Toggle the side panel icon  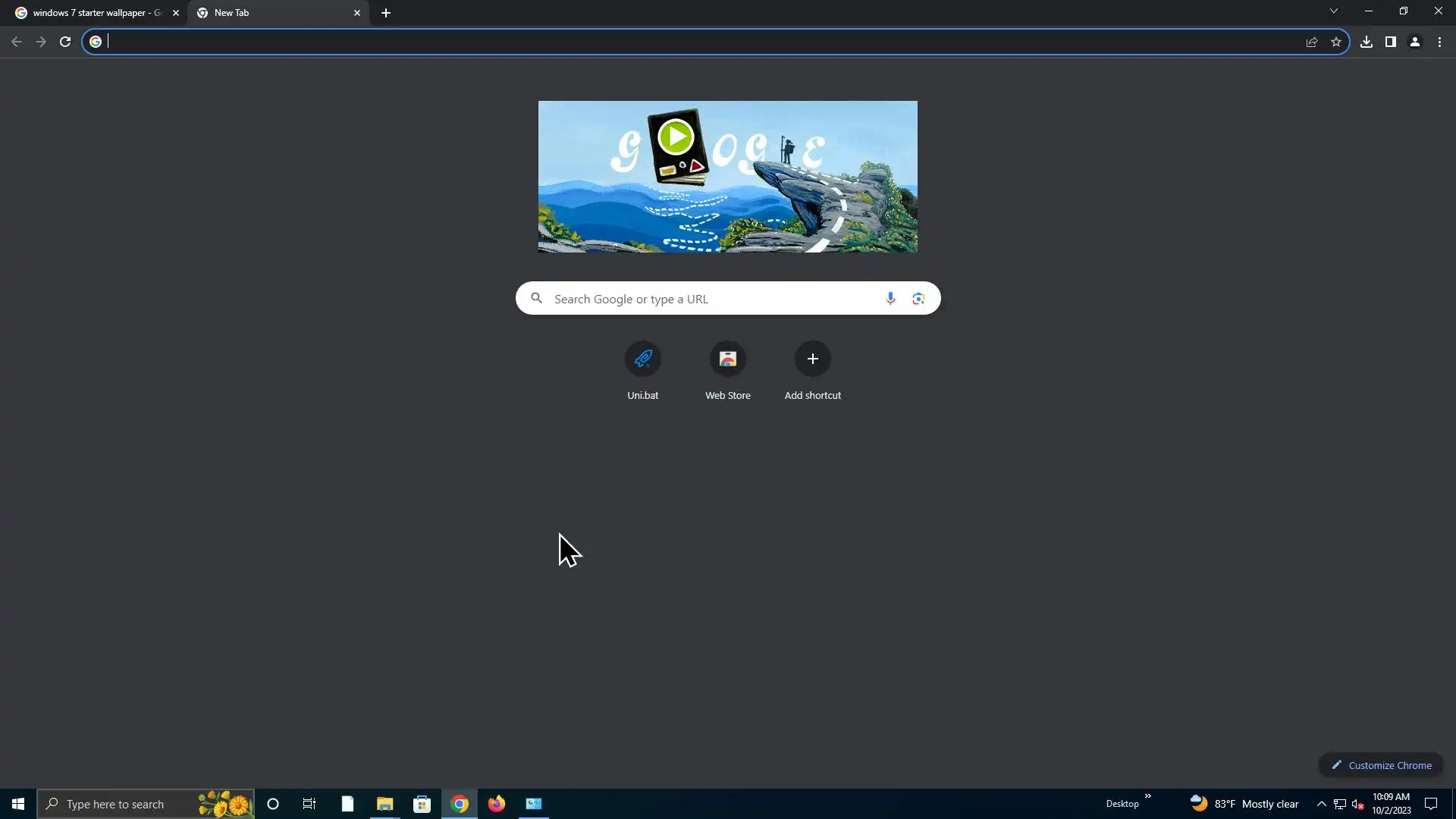tap(1391, 42)
